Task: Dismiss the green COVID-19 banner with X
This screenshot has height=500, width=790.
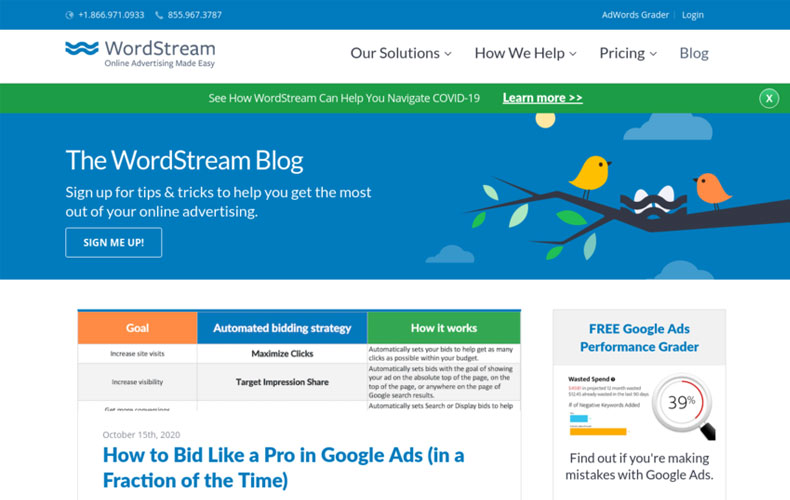Action: pyautogui.click(x=769, y=98)
